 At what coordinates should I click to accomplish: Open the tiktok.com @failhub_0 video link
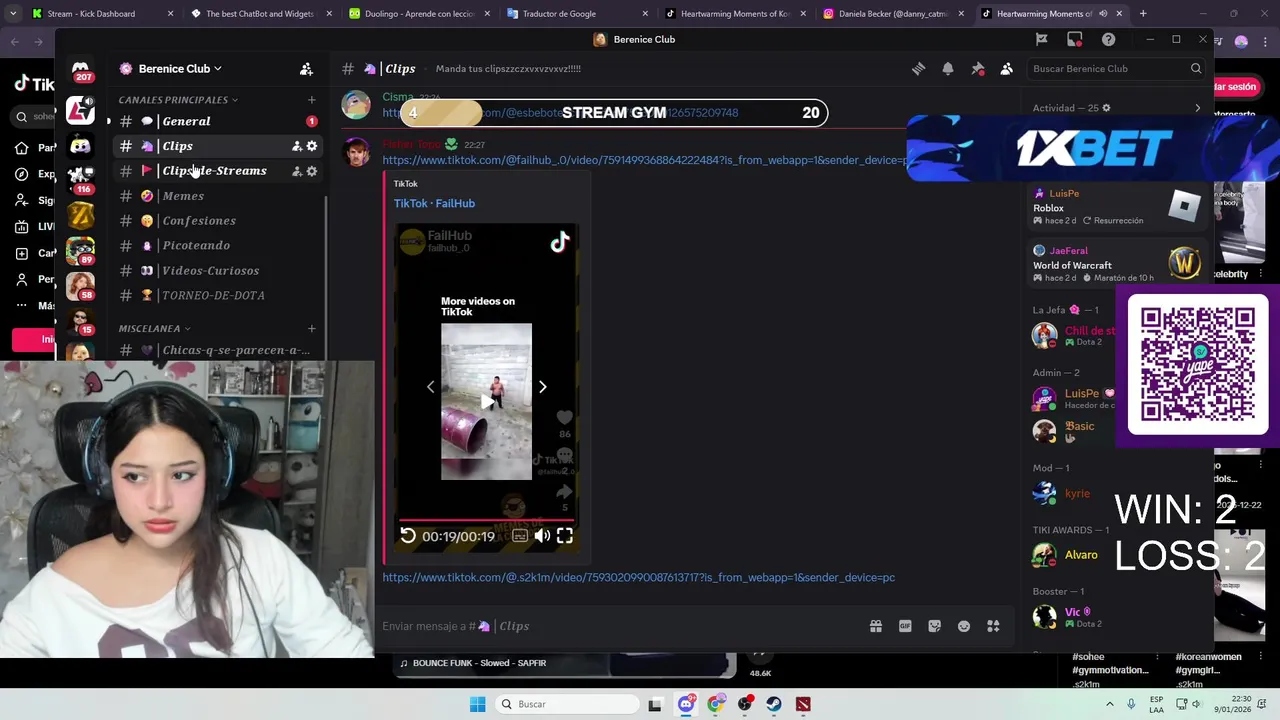(644, 160)
